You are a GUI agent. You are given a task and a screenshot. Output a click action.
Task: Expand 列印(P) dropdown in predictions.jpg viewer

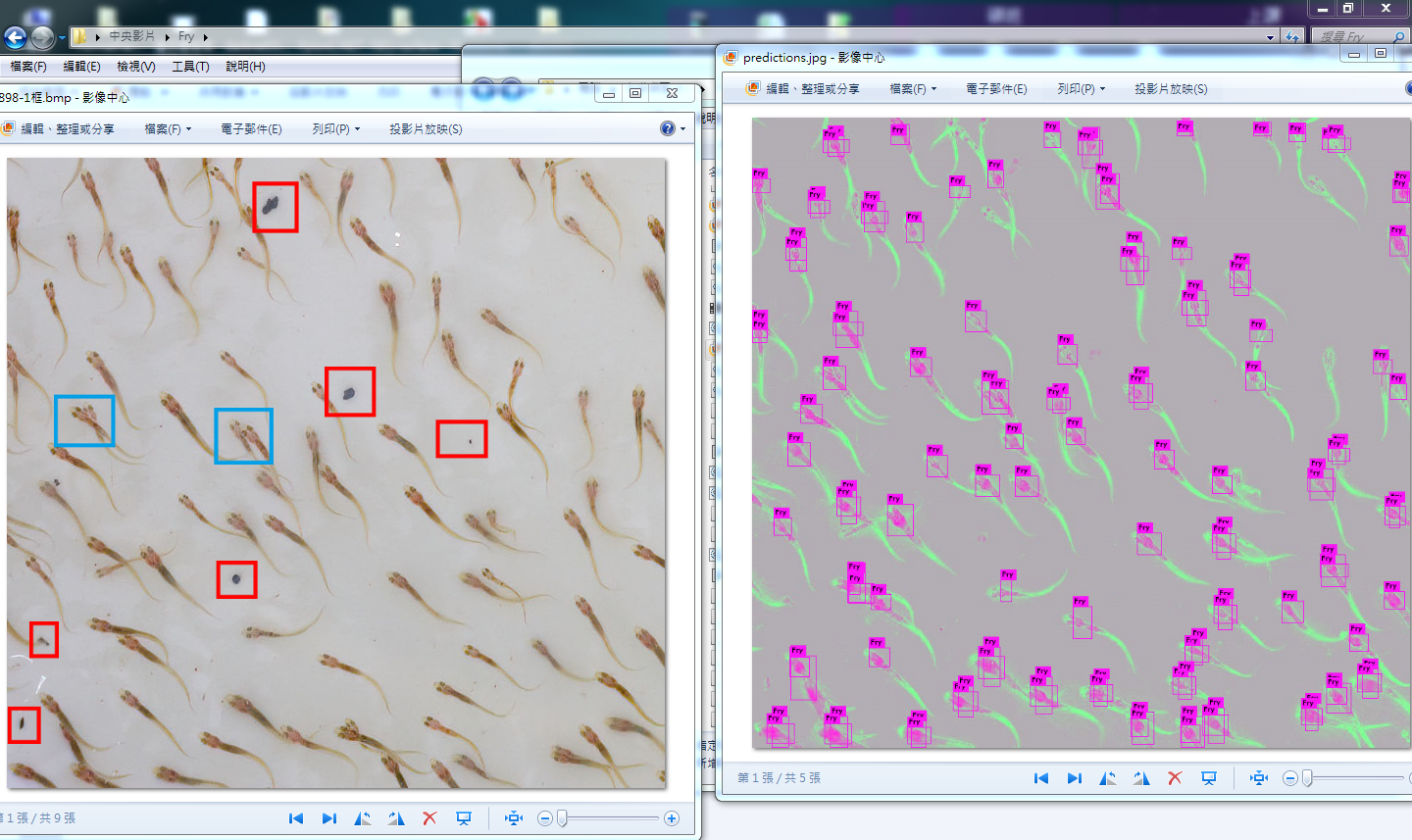click(1081, 89)
